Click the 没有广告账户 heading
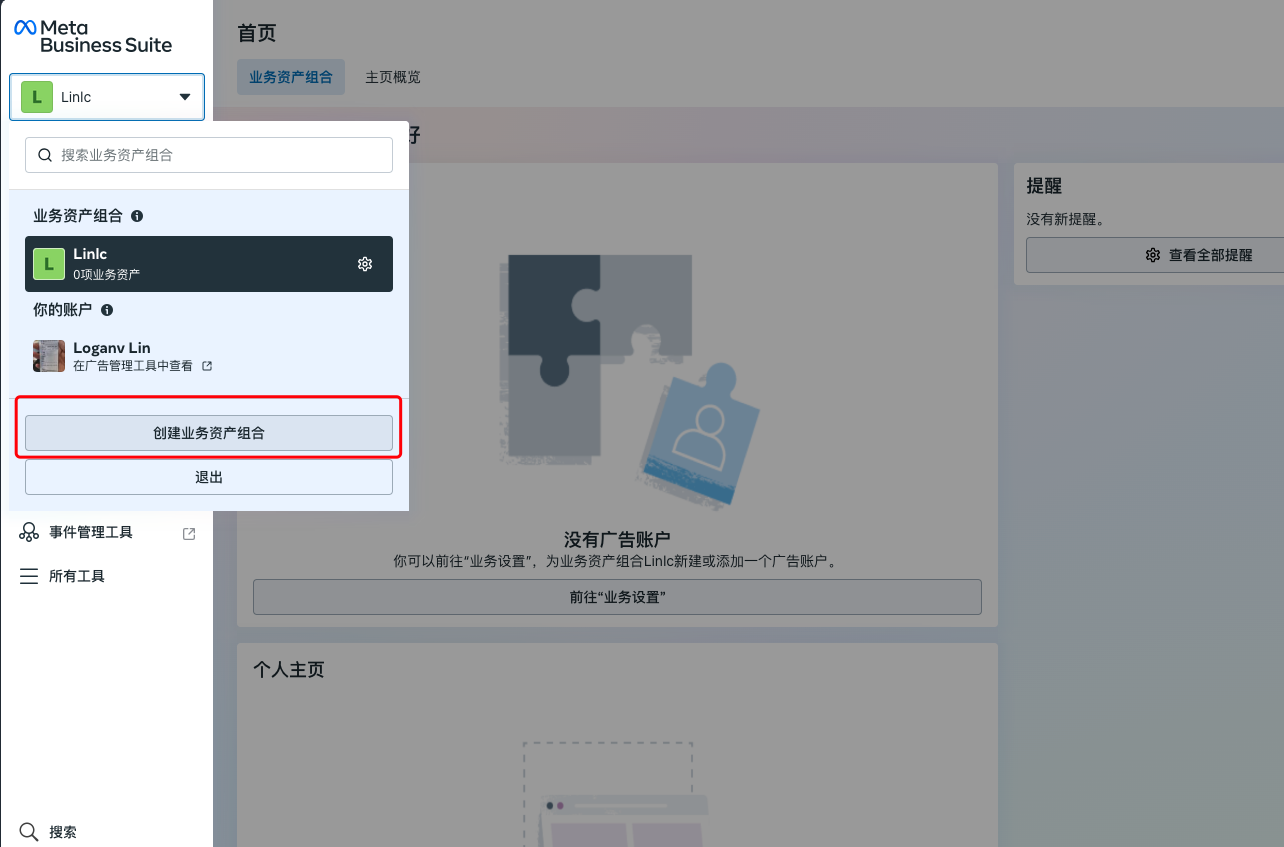1284x847 pixels. pyautogui.click(x=617, y=540)
